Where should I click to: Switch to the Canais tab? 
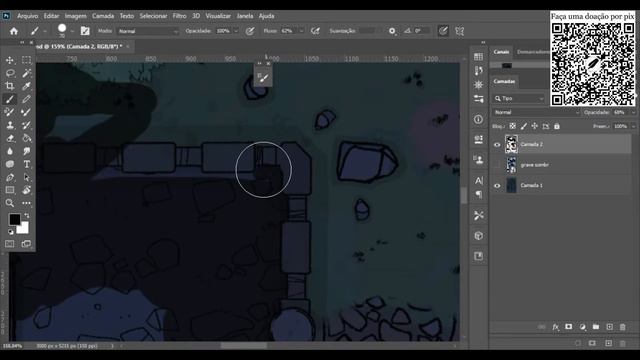coord(501,52)
